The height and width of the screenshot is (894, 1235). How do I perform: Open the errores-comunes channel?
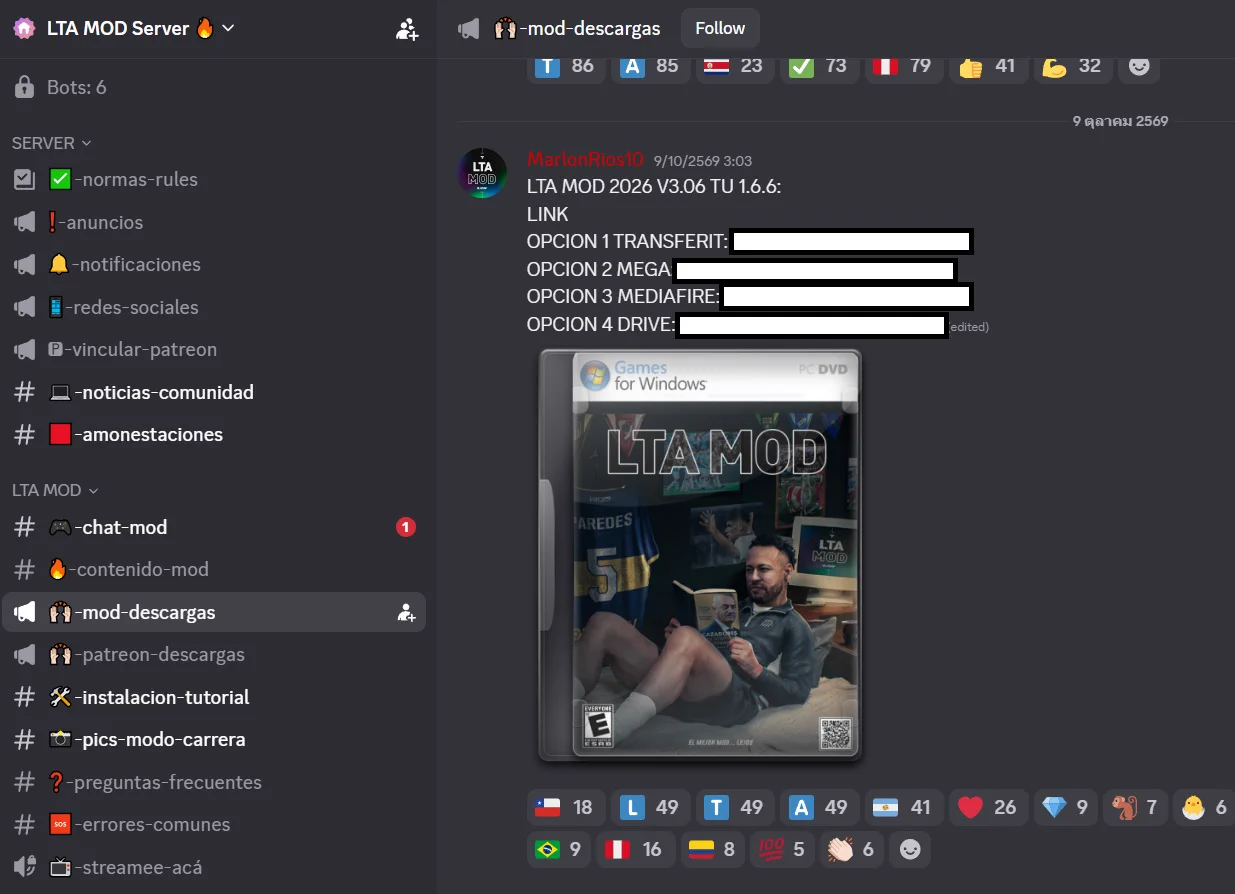214,824
